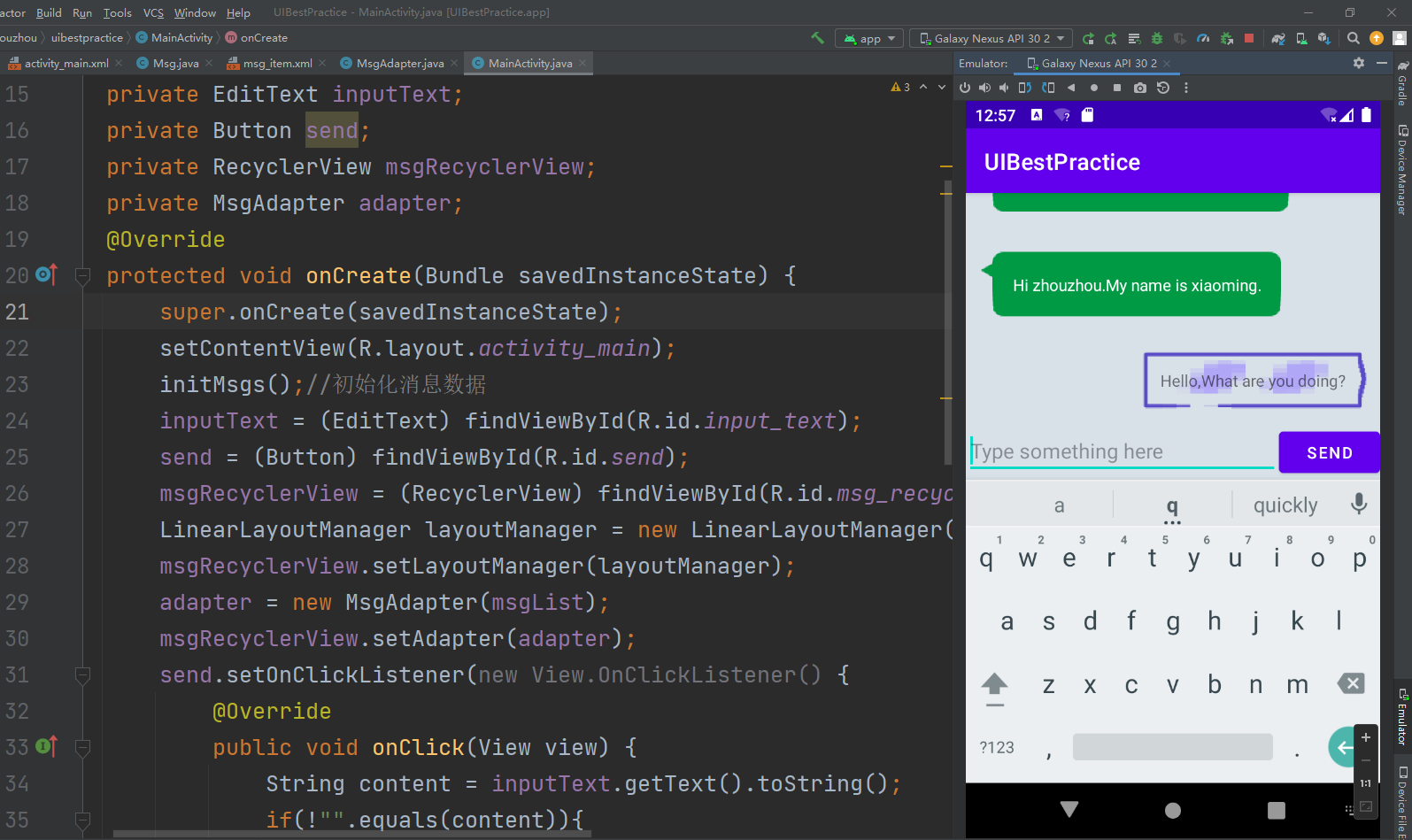This screenshot has height=840, width=1412.
Task: Open the VCS menu
Action: pos(153,12)
